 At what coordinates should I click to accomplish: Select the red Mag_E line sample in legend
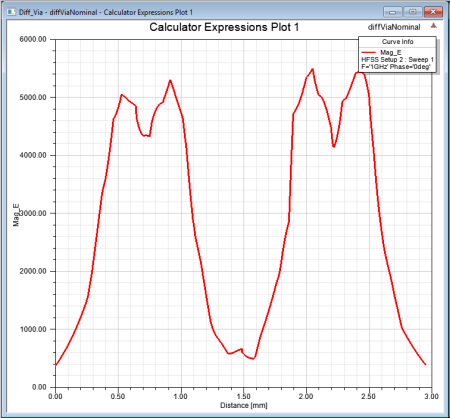pos(368,52)
